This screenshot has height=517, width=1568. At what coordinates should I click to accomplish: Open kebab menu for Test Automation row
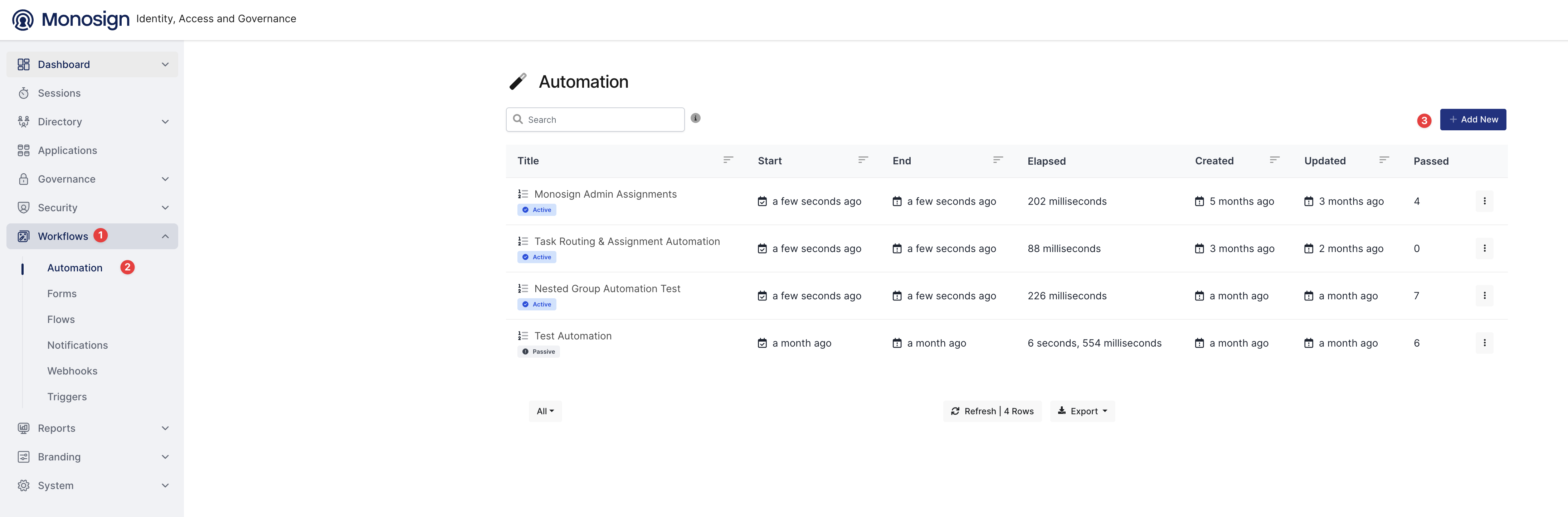coord(1484,343)
